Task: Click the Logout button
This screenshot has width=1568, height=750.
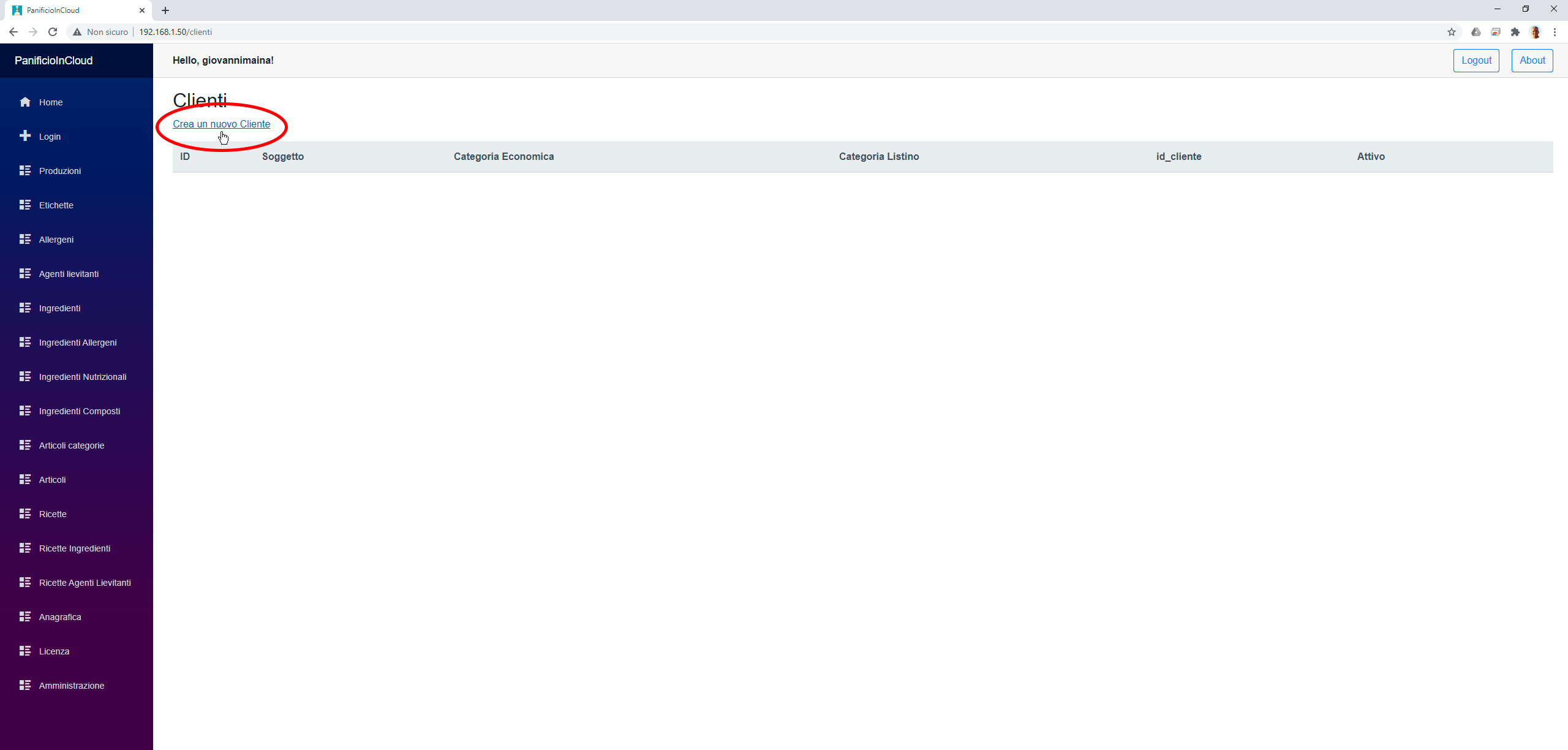Action: [1477, 60]
